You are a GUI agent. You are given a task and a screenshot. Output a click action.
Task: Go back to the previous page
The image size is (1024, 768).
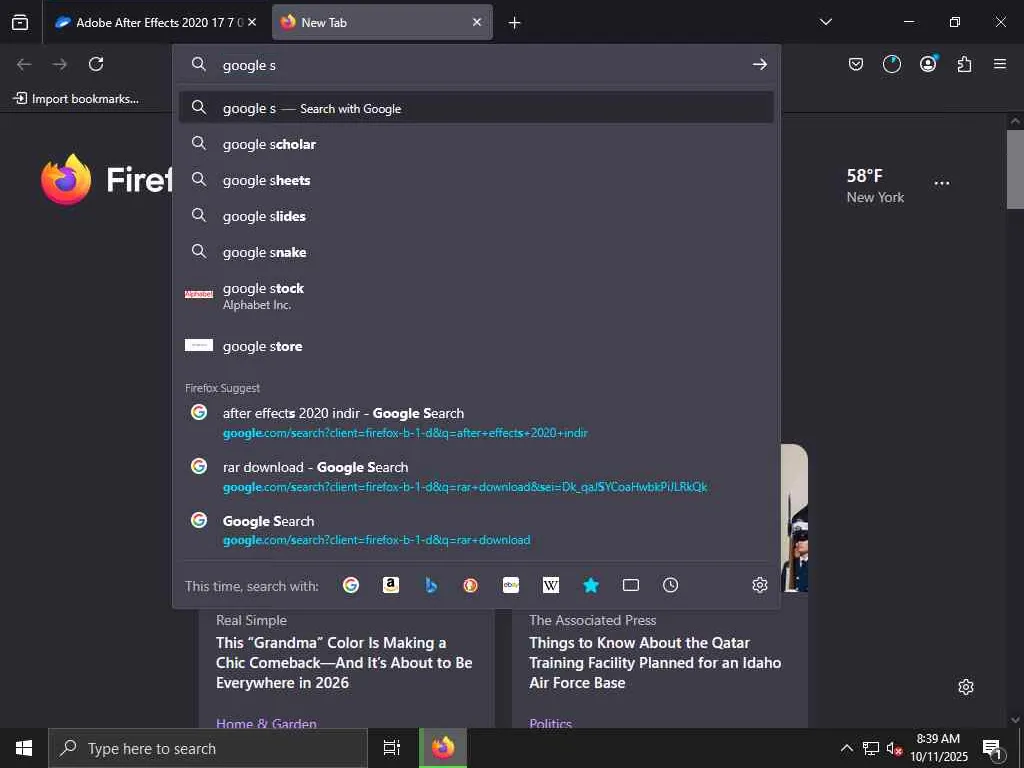(24, 64)
